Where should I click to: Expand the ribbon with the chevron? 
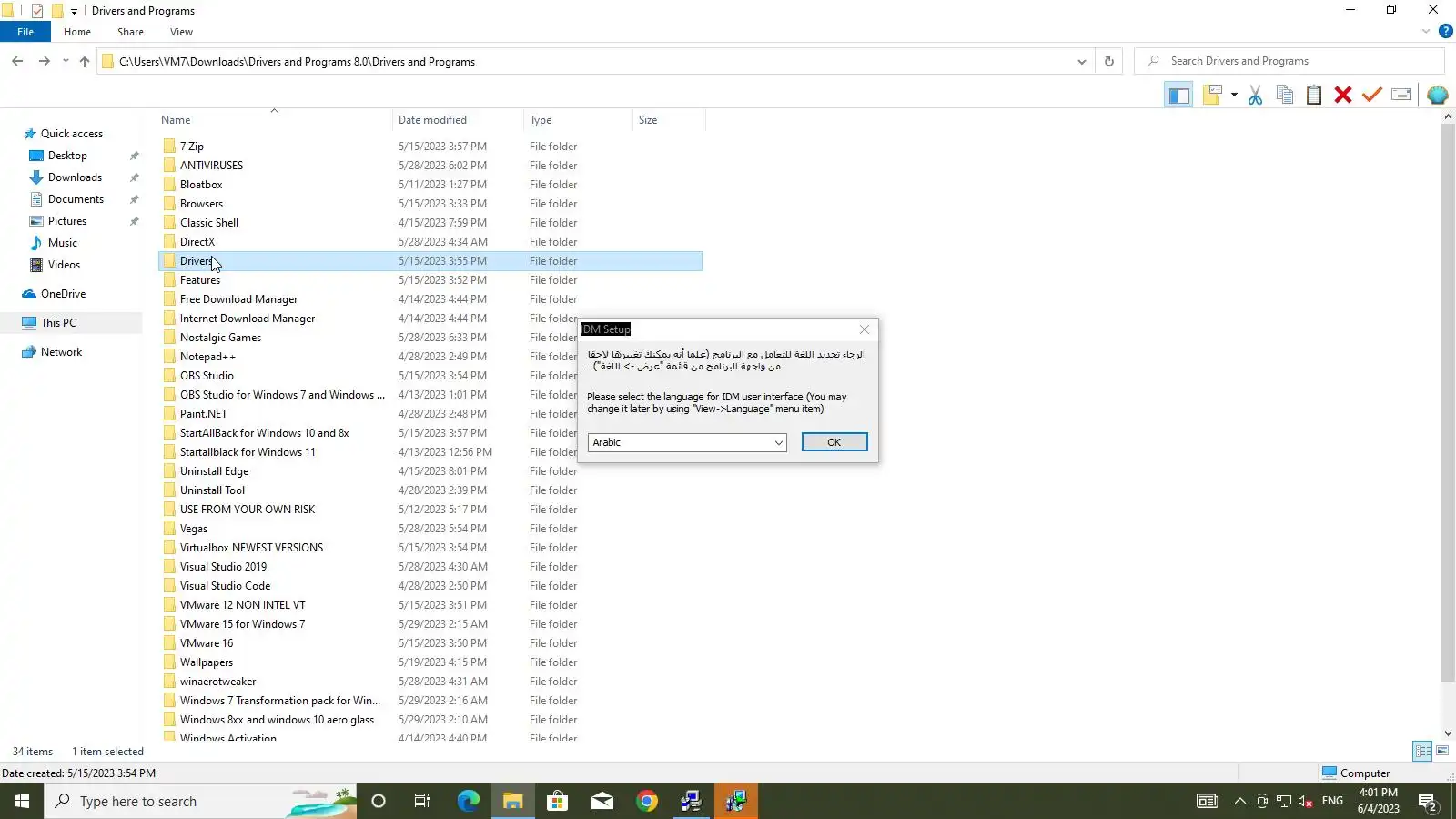(1426, 32)
